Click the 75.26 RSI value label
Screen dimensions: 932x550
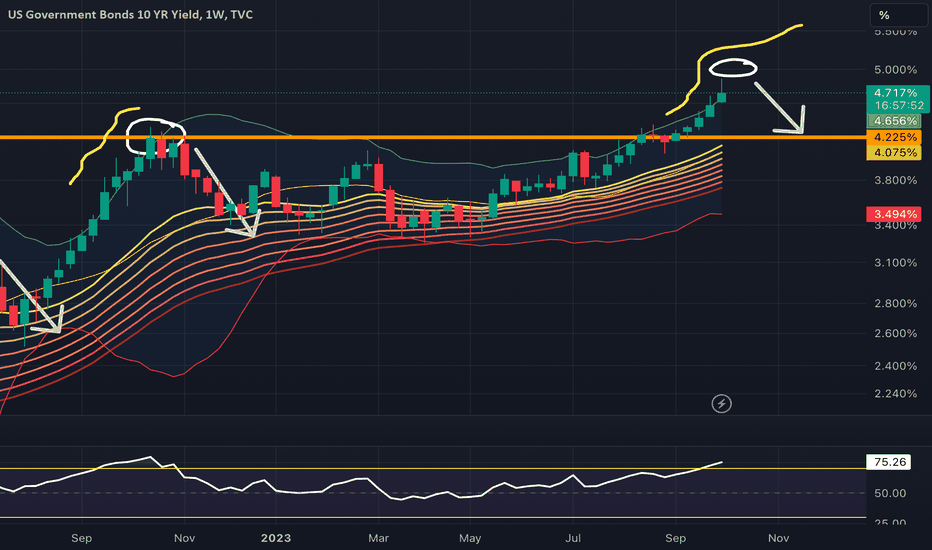889,462
